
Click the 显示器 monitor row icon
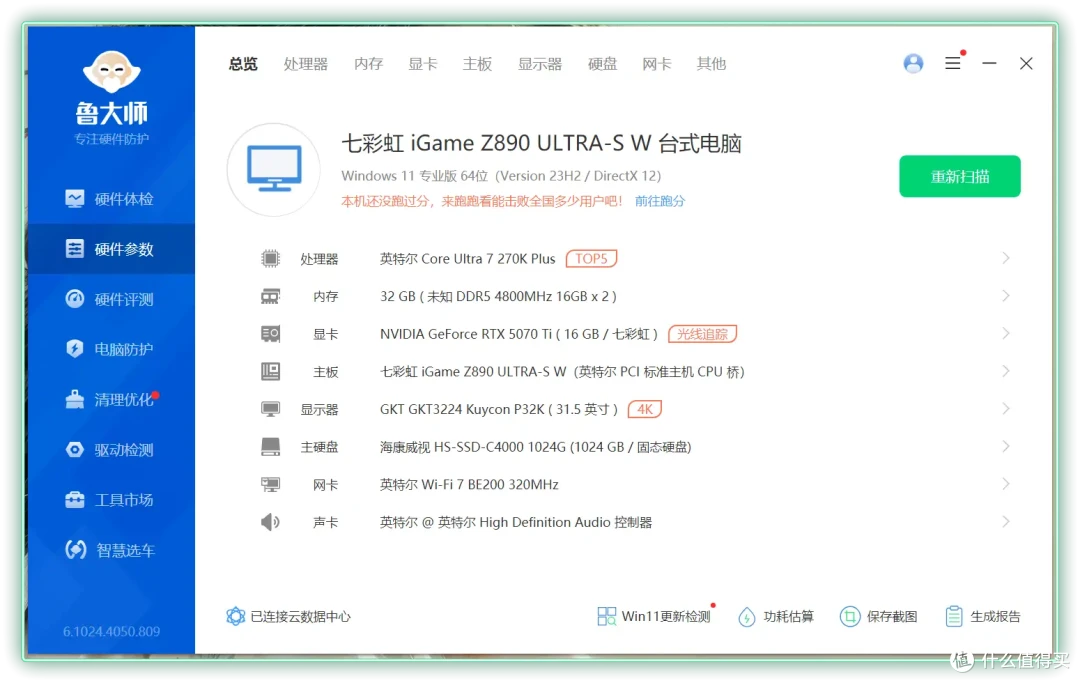pyautogui.click(x=270, y=410)
